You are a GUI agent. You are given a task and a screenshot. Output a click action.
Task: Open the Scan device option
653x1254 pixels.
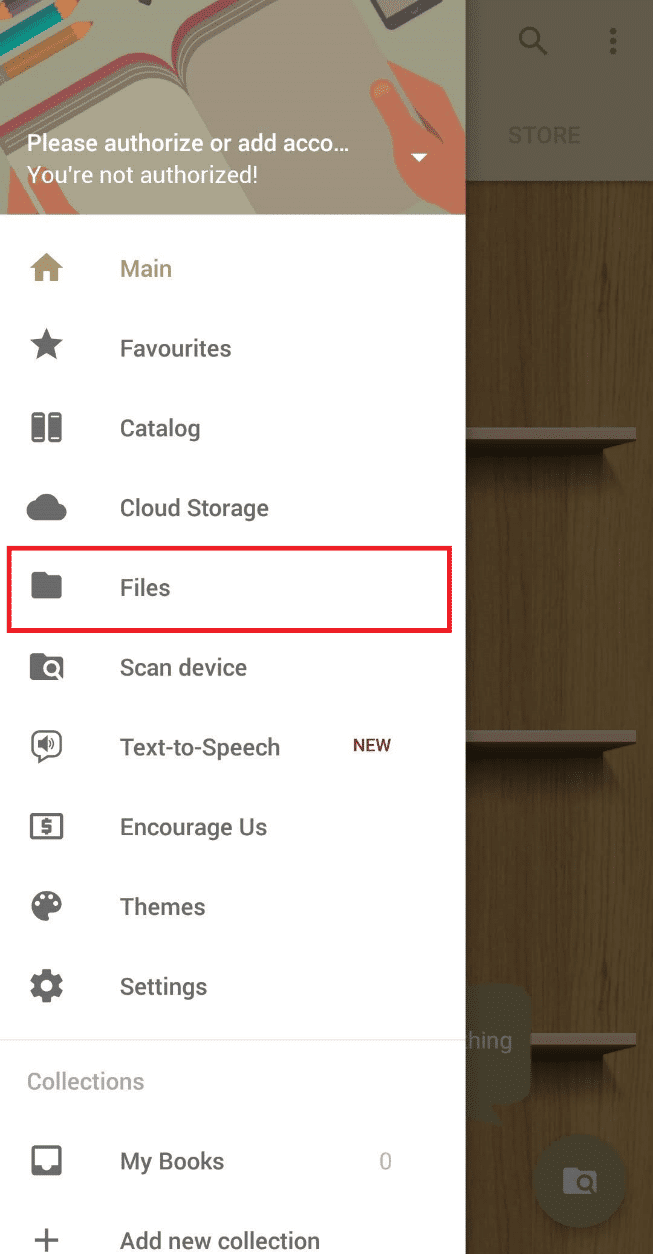183,667
